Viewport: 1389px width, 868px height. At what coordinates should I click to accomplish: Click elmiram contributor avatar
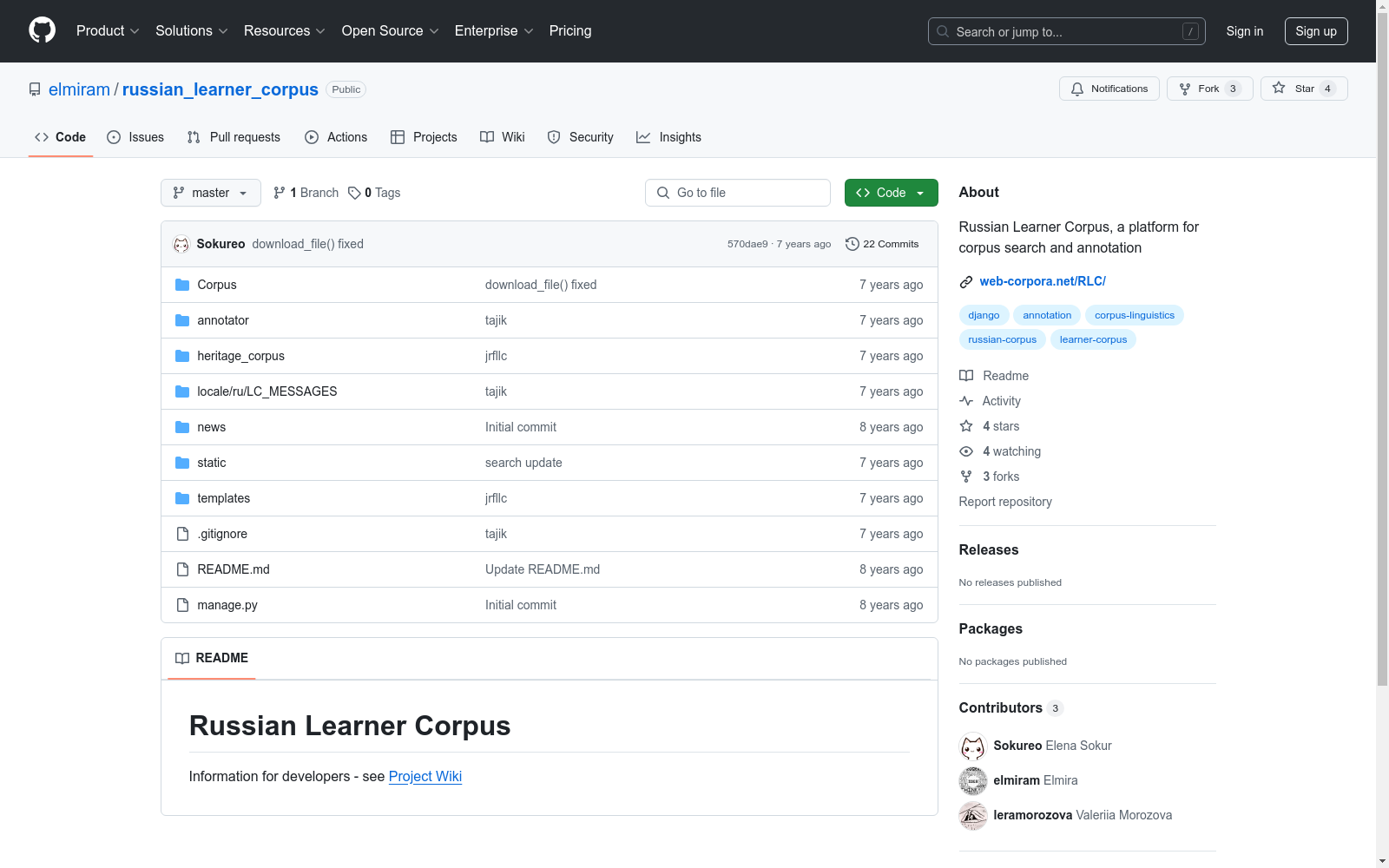[x=973, y=780]
